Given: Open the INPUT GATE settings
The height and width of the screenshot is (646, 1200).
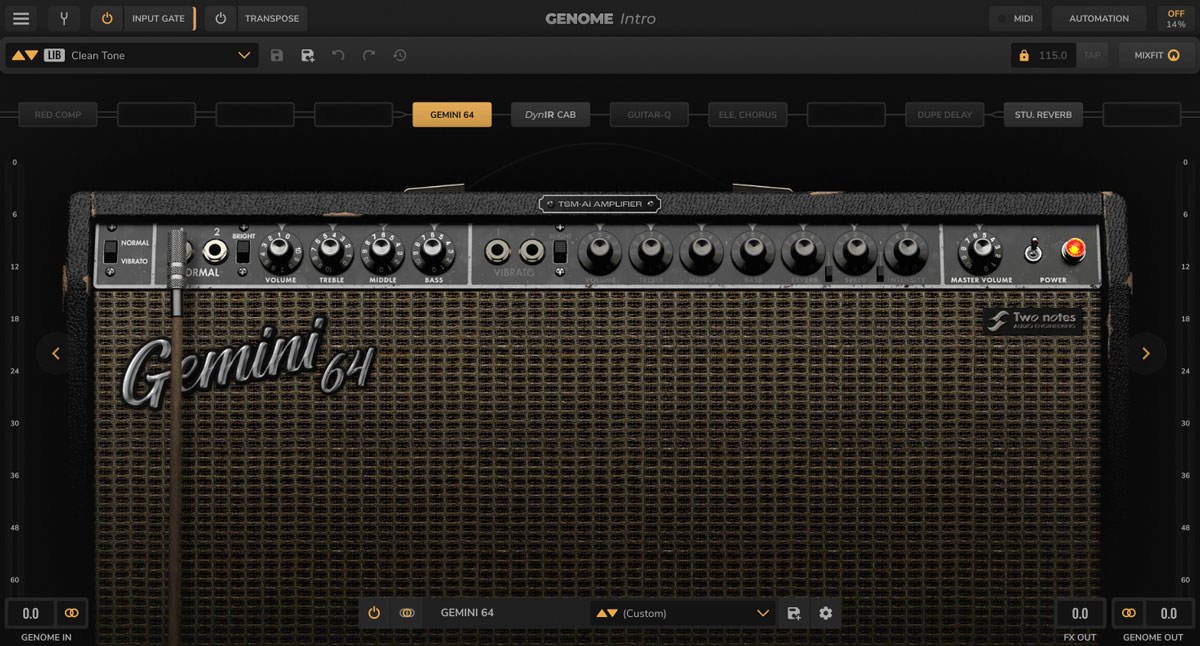Looking at the screenshot, I should [x=158, y=18].
